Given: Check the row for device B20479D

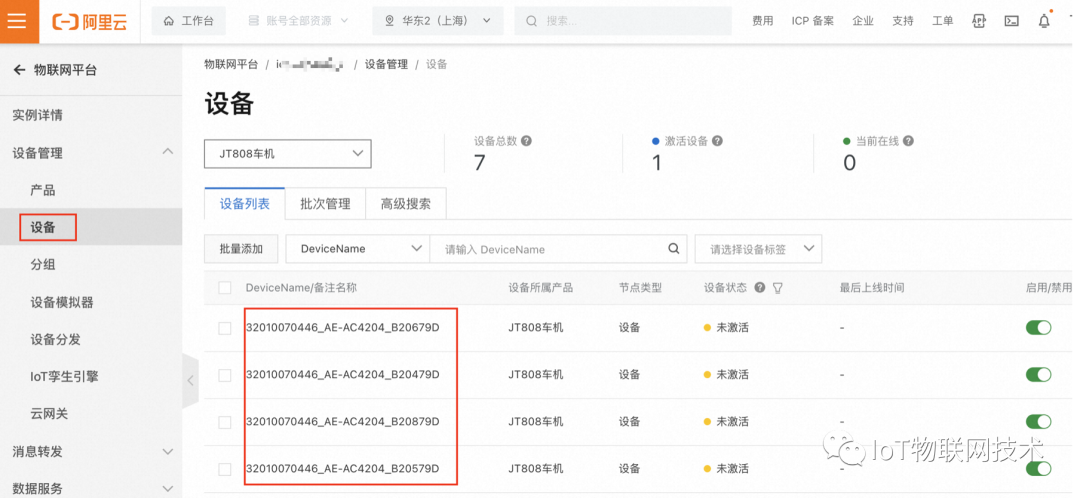Looking at the screenshot, I should pos(225,375).
